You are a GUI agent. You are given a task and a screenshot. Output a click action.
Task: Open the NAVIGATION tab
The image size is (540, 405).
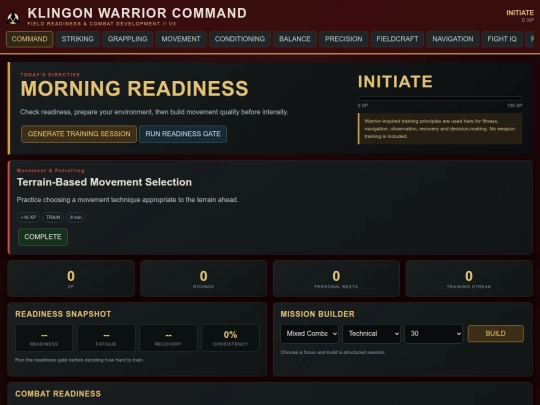tap(453, 39)
